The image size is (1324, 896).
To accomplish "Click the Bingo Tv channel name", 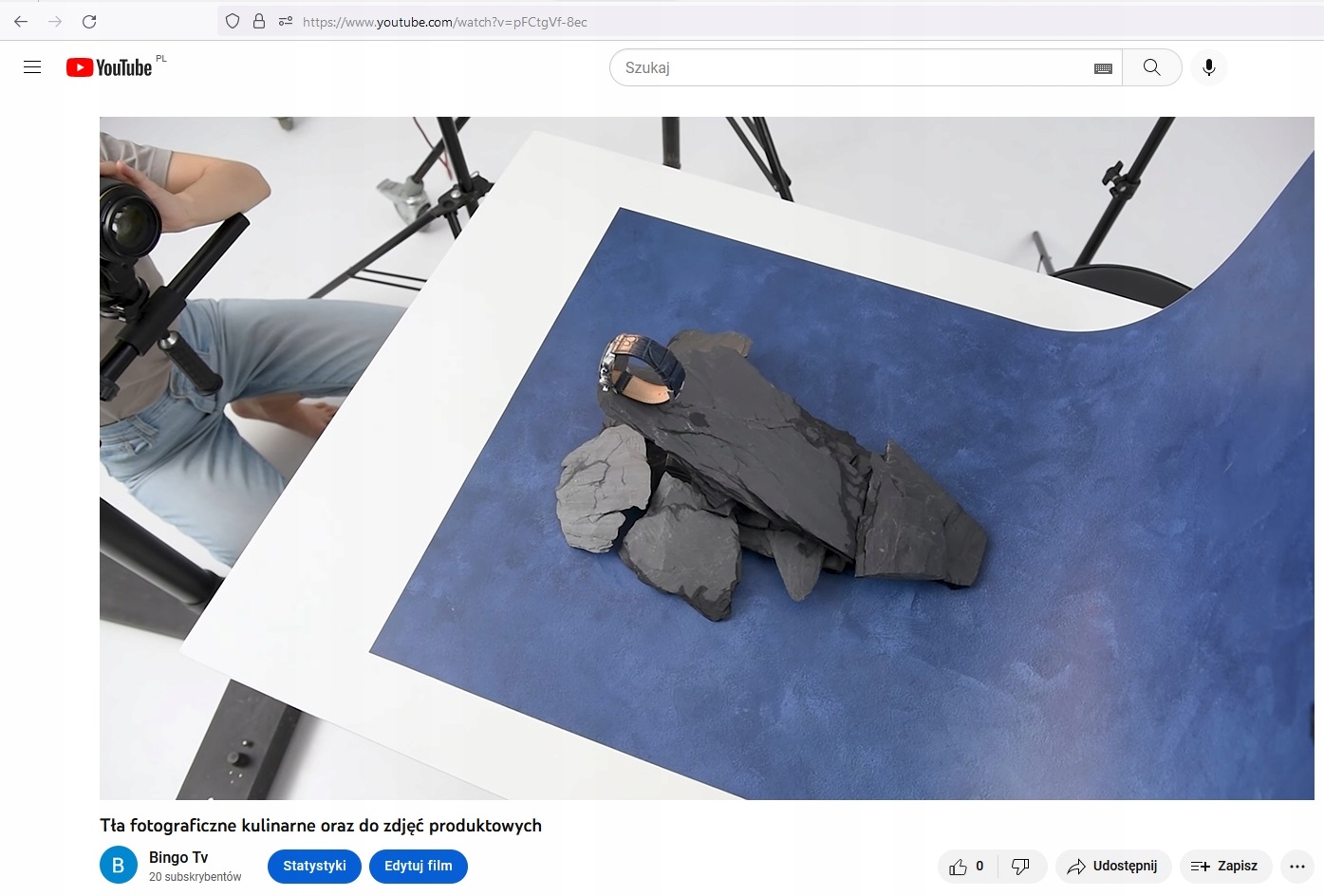I will click(x=177, y=857).
